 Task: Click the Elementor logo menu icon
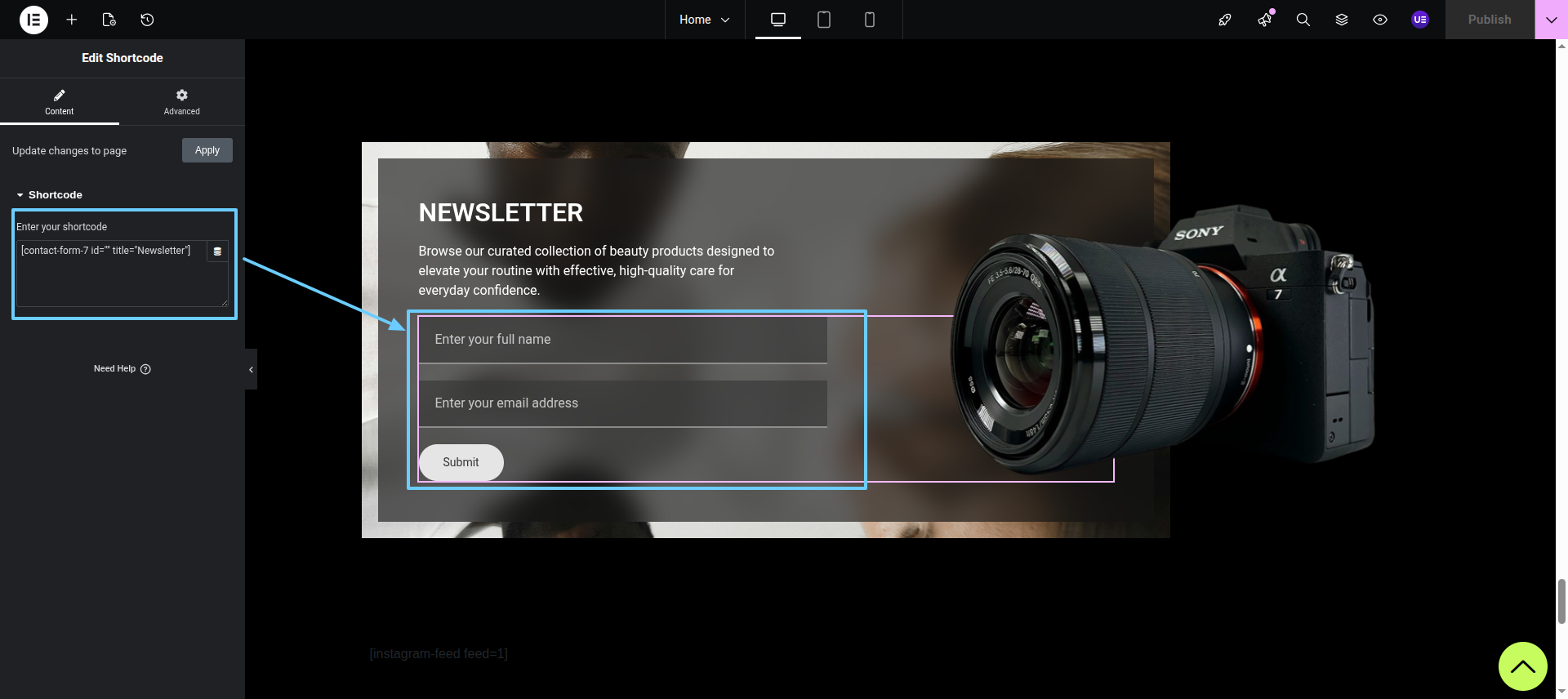coord(33,20)
